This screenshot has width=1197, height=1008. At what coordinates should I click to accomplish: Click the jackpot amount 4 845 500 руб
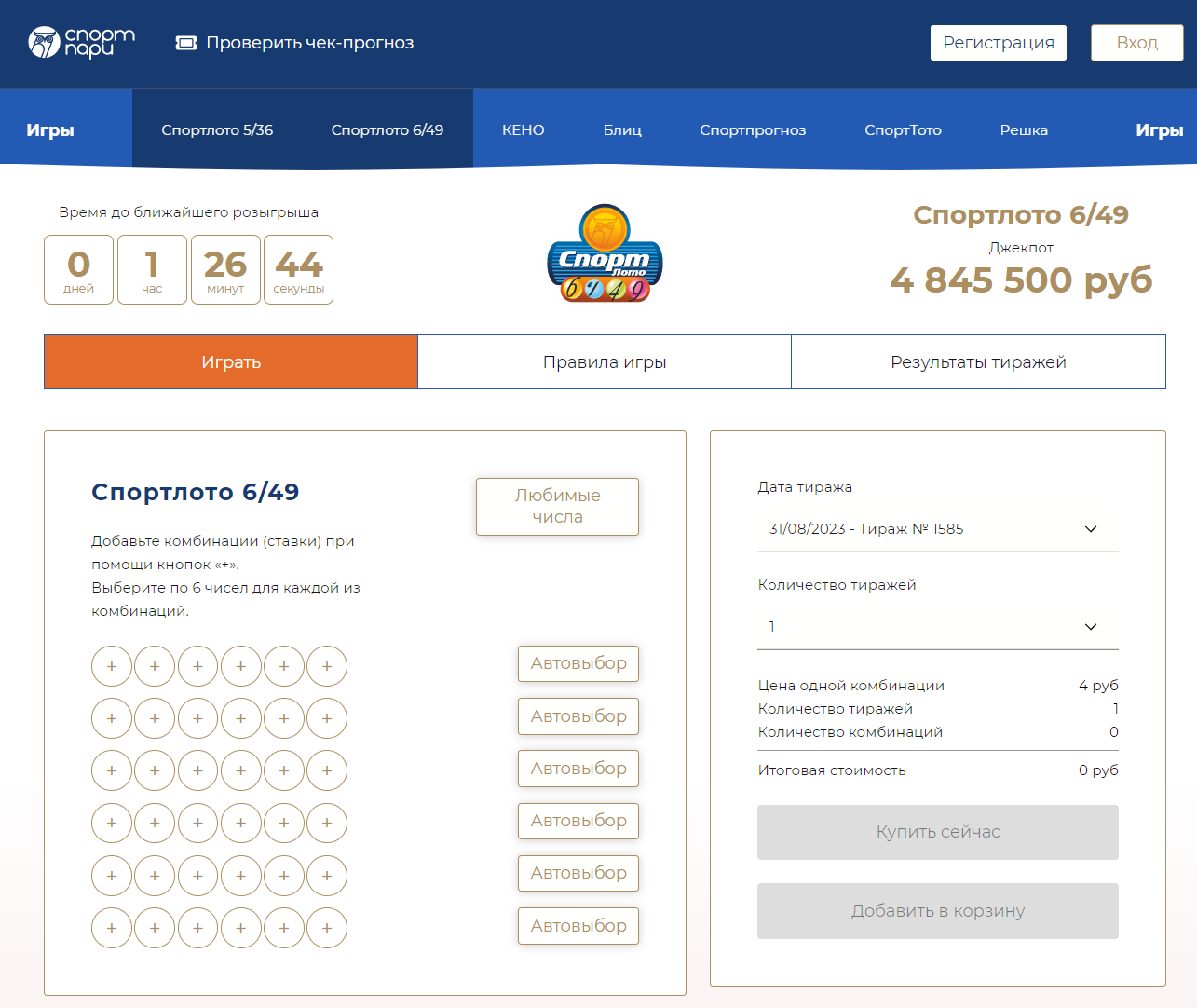(1021, 279)
